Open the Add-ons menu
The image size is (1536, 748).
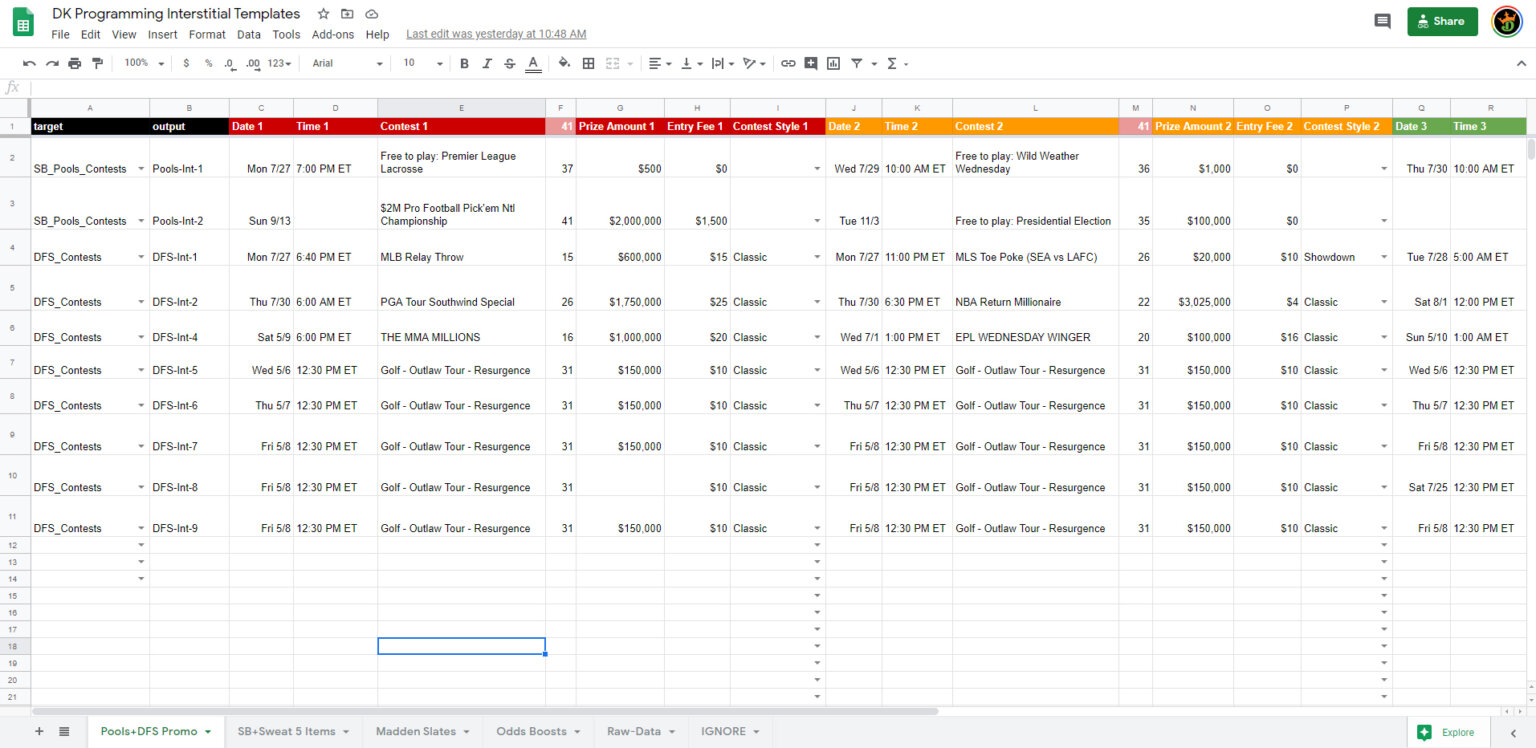pos(333,34)
